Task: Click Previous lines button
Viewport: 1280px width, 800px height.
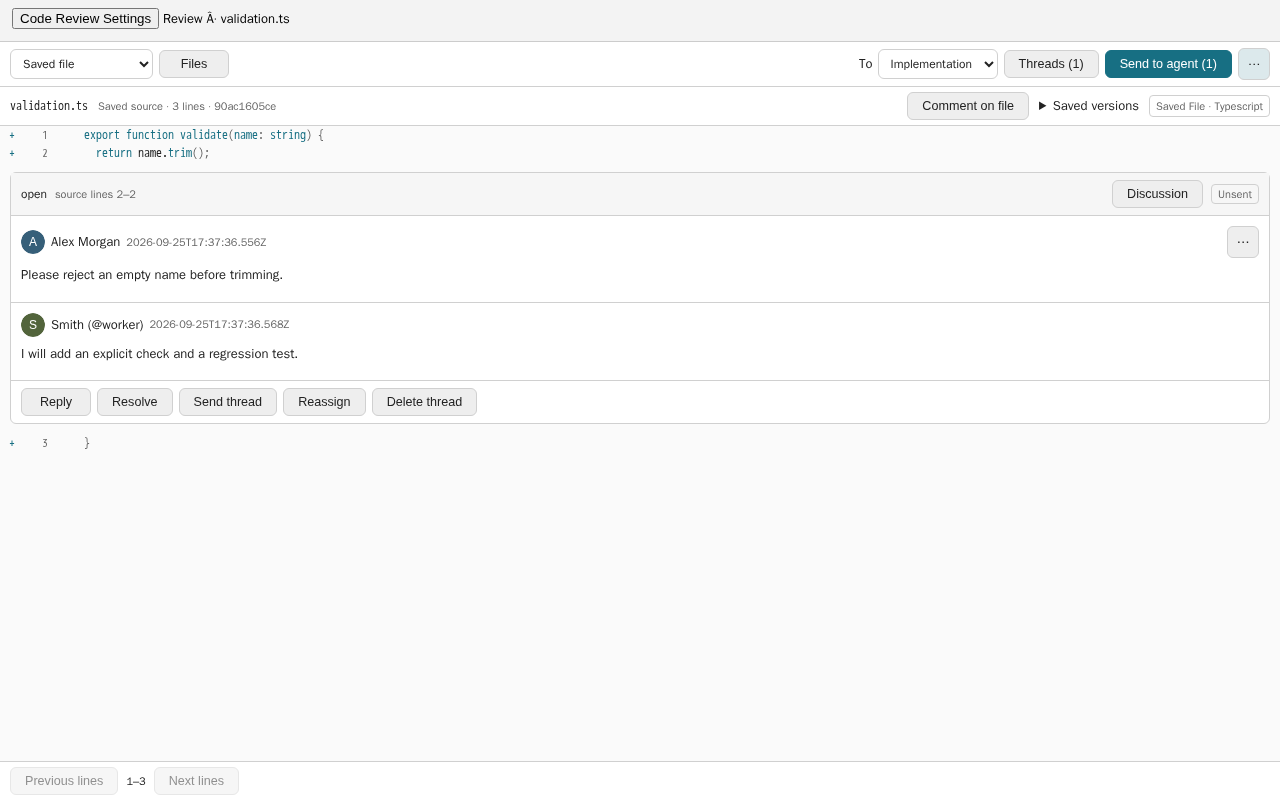Action: (64, 781)
